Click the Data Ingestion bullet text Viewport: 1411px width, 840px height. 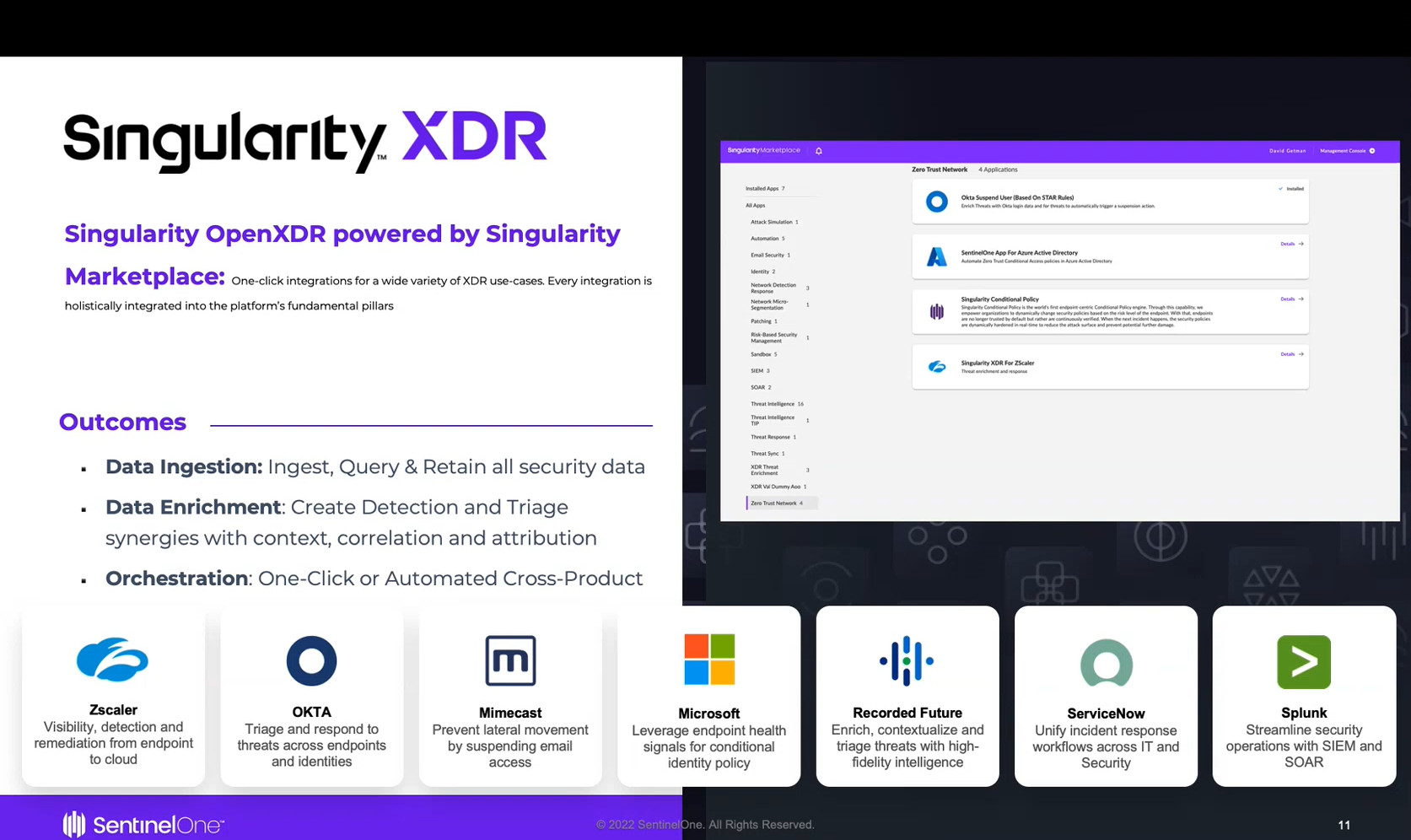[x=374, y=466]
